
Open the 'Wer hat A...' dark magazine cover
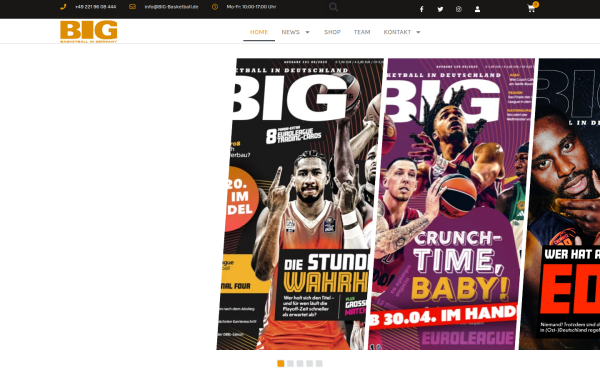tap(559, 204)
